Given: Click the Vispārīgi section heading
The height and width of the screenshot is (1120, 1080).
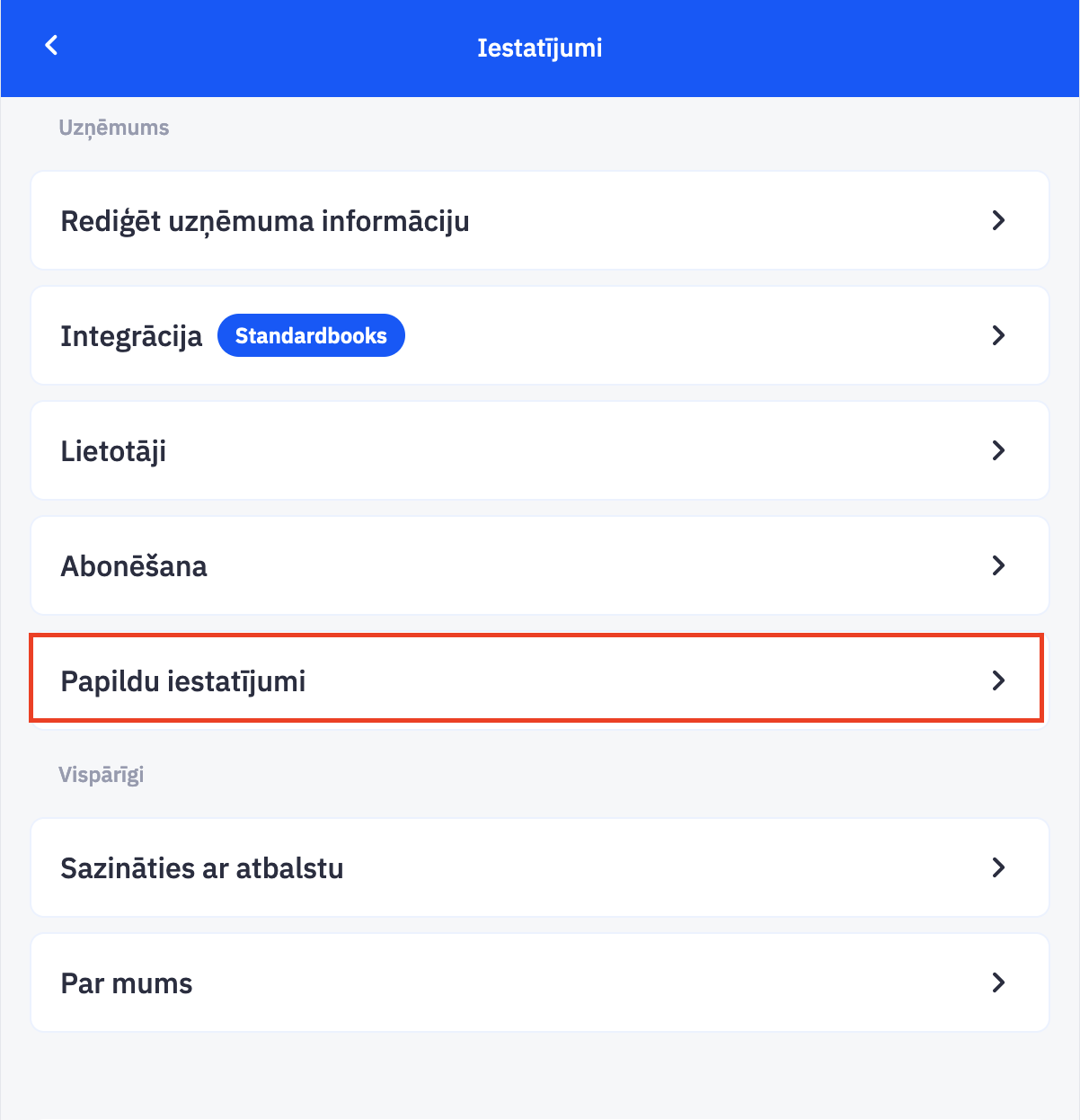Looking at the screenshot, I should (102, 775).
